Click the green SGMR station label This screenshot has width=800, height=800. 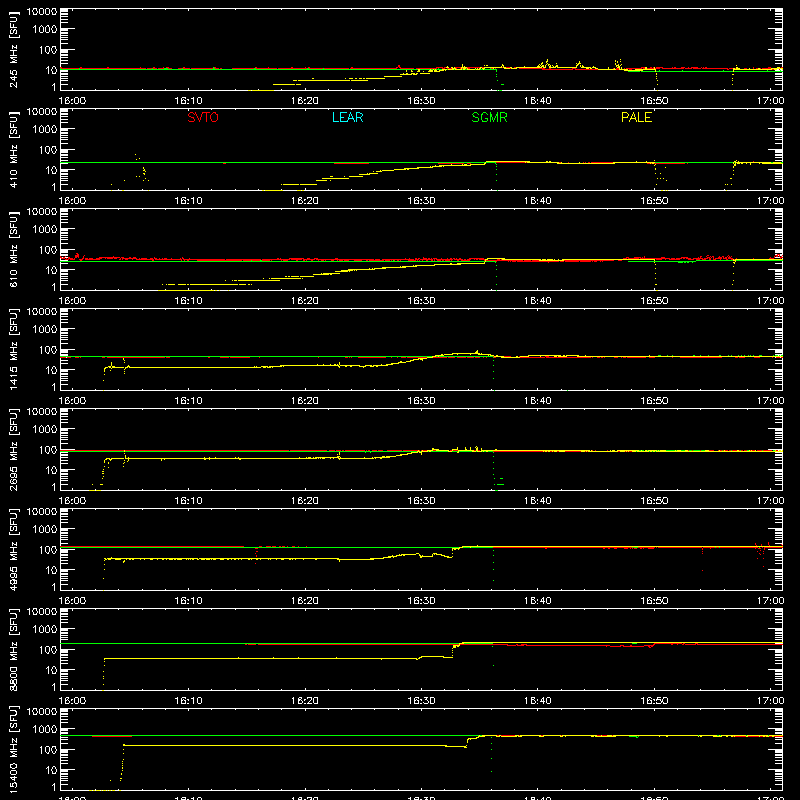489,117
